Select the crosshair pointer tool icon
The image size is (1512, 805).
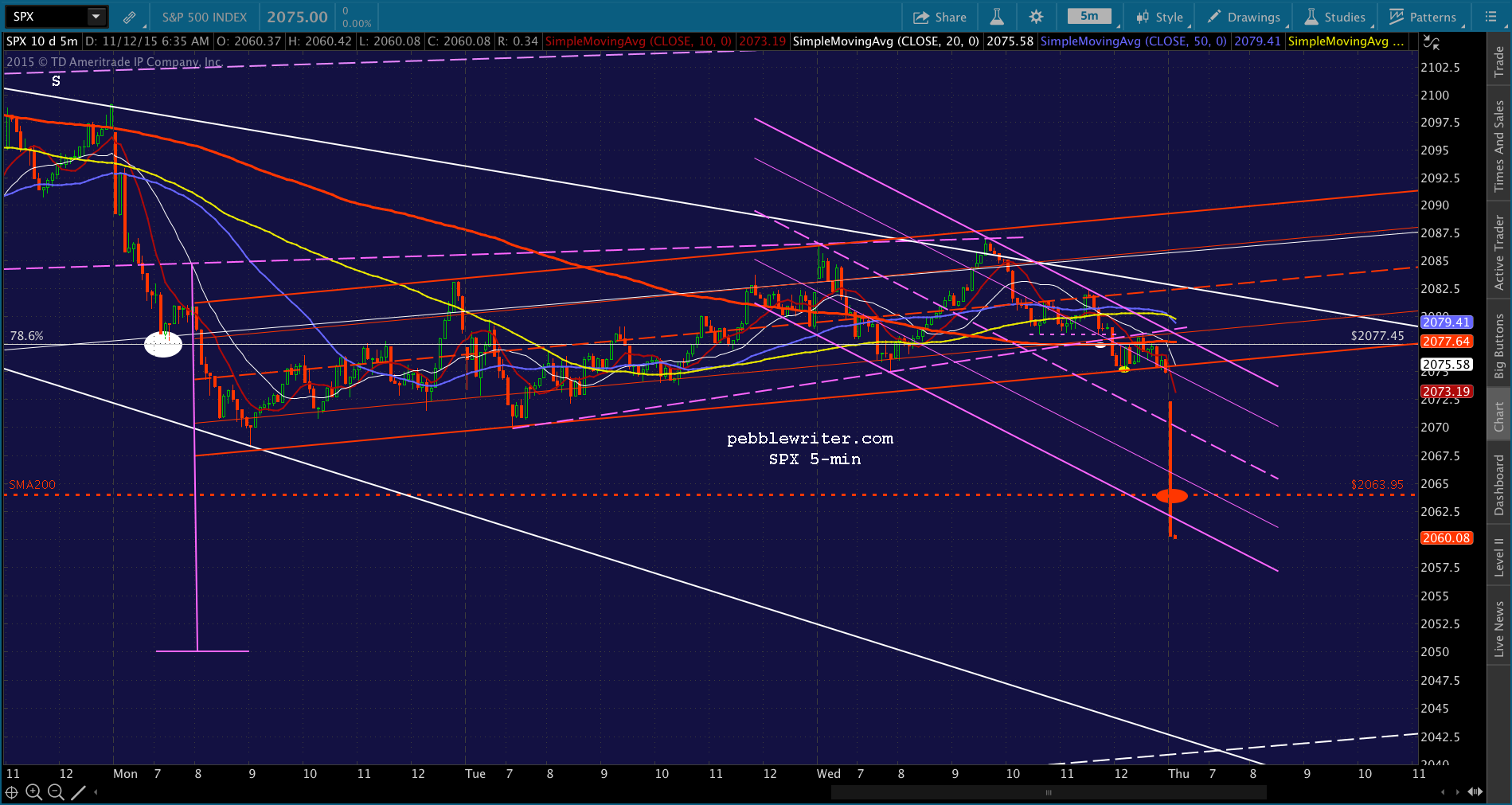12,792
